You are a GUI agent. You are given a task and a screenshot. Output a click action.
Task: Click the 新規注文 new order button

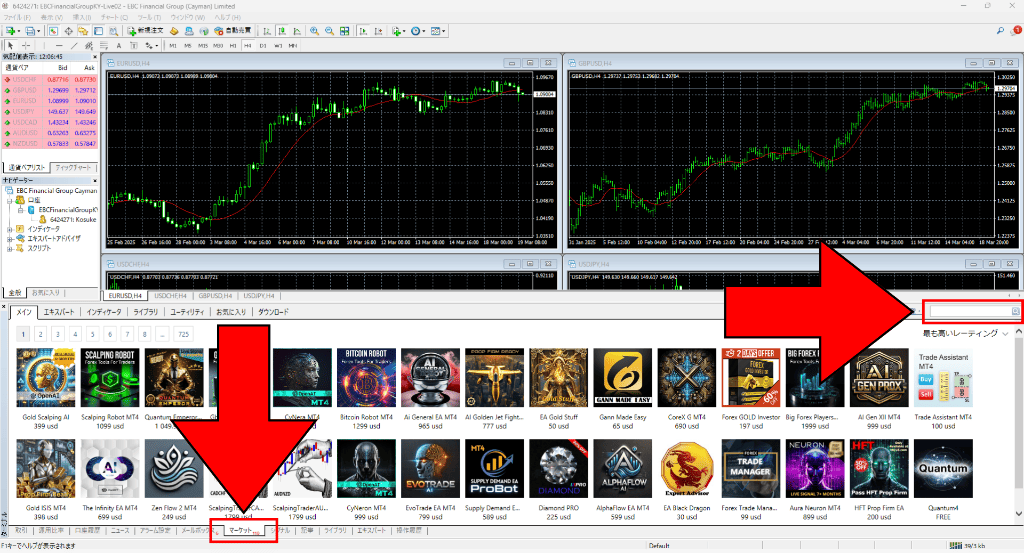[x=145, y=31]
